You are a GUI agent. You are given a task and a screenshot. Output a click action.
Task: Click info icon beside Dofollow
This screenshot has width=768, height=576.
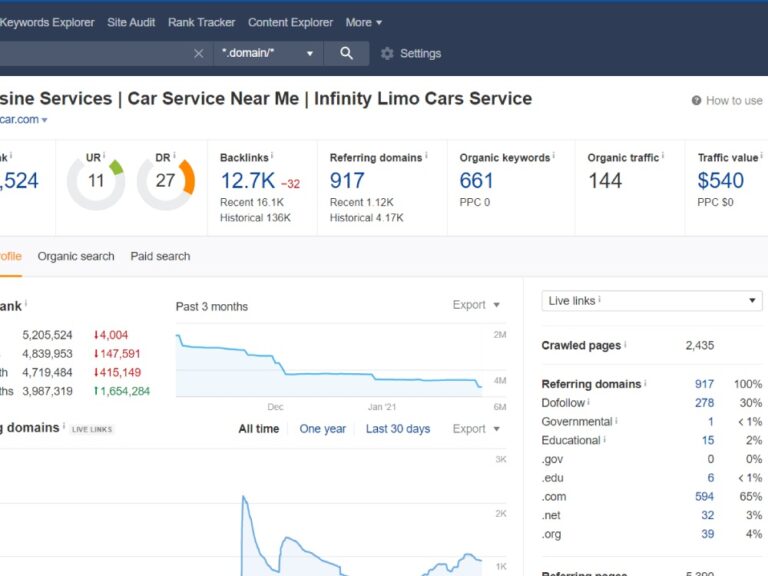[588, 402]
